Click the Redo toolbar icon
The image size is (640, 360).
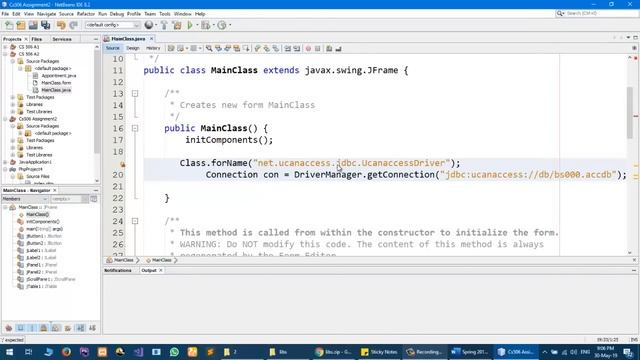pos(73,25)
